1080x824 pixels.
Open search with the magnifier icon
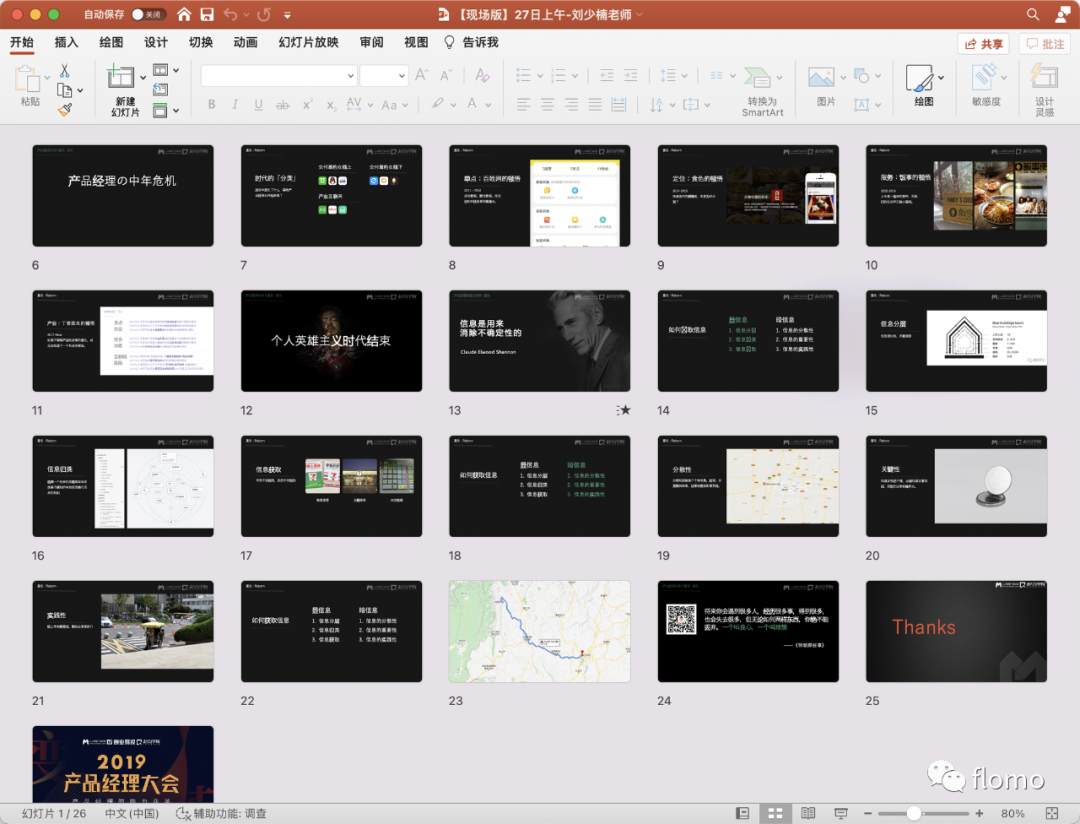[1032, 14]
